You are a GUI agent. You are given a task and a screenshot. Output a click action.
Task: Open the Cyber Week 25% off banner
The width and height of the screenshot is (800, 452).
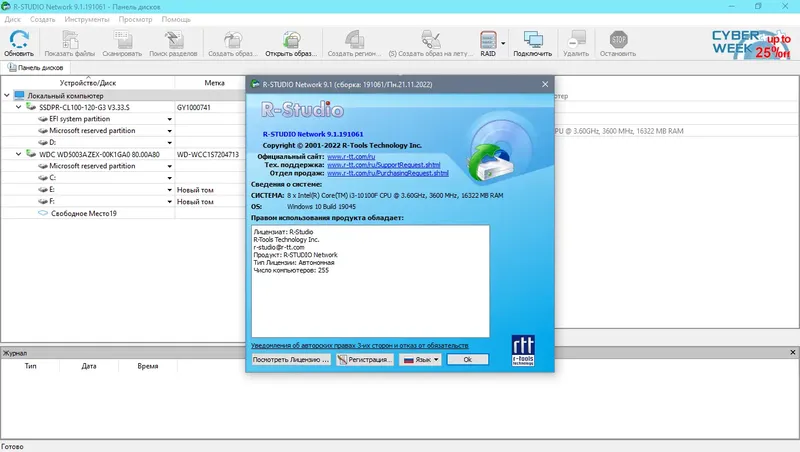pyautogui.click(x=751, y=44)
